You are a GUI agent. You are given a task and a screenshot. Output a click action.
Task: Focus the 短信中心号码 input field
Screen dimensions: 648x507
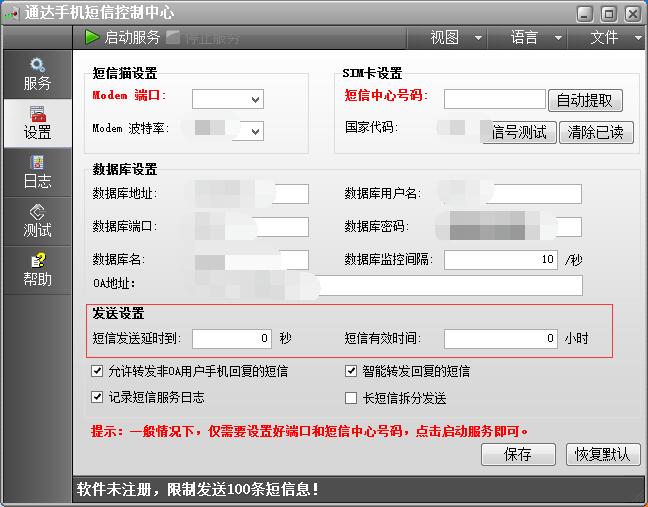[495, 99]
